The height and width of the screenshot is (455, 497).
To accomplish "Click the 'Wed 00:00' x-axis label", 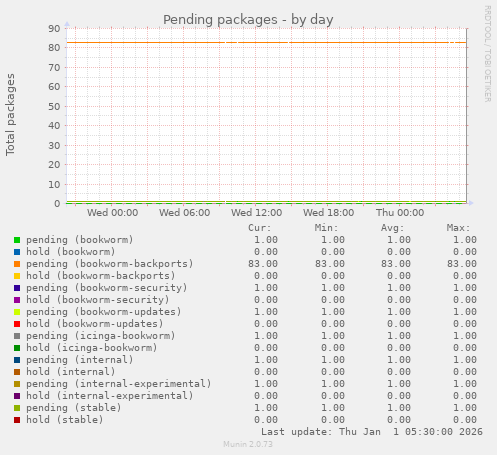I will click(113, 213).
